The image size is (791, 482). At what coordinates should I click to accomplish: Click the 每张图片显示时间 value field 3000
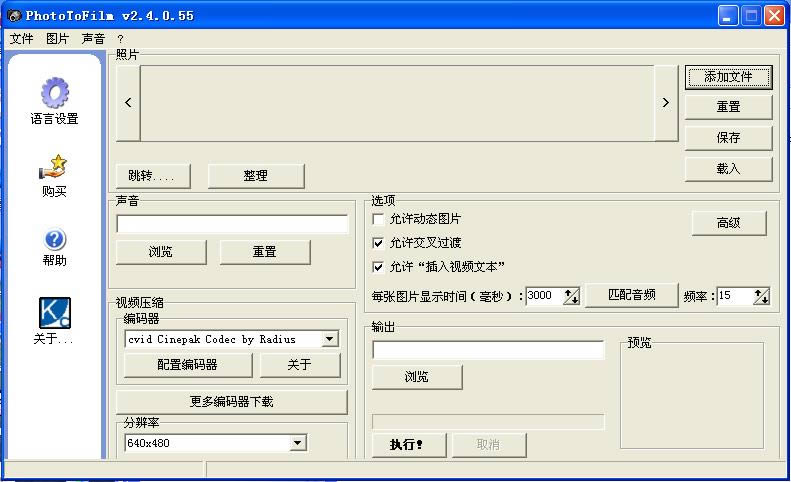pyautogui.click(x=544, y=296)
